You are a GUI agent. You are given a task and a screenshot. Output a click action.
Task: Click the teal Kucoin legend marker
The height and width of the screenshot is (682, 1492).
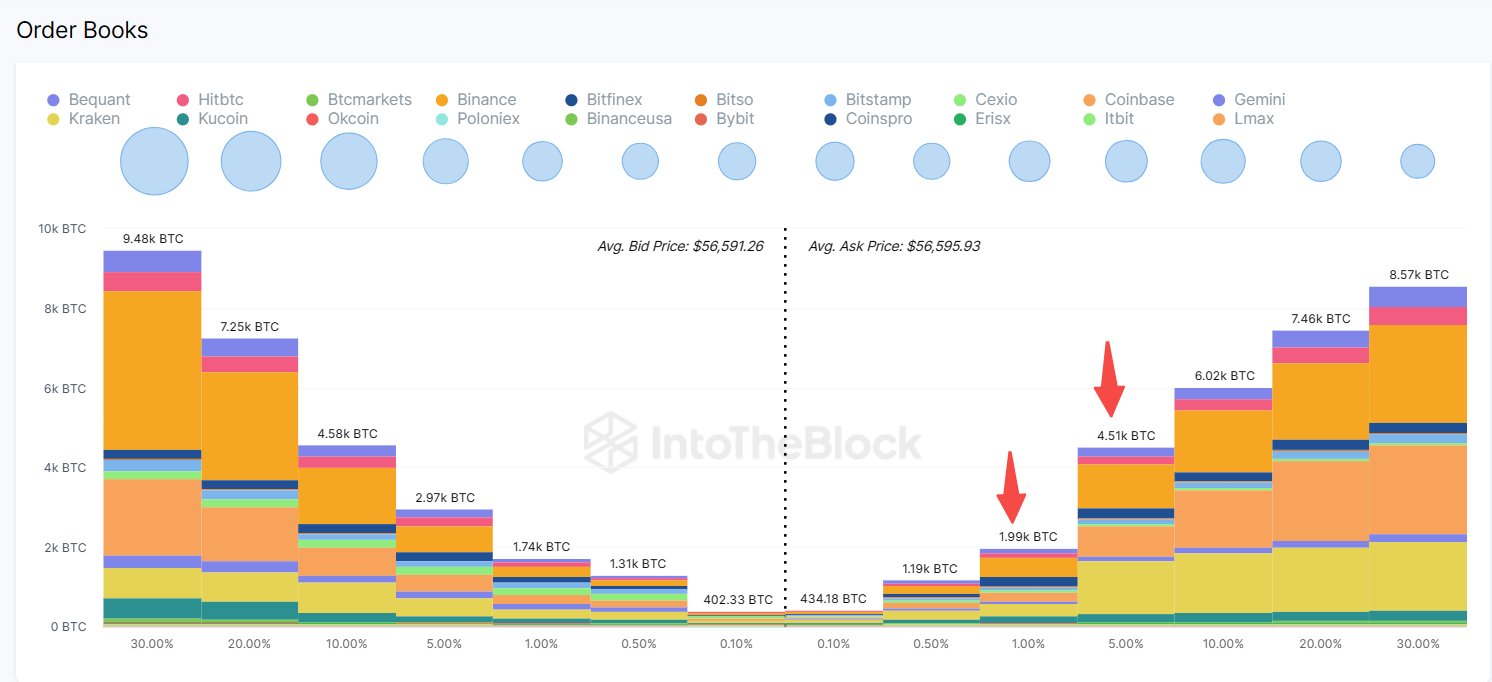[x=183, y=119]
